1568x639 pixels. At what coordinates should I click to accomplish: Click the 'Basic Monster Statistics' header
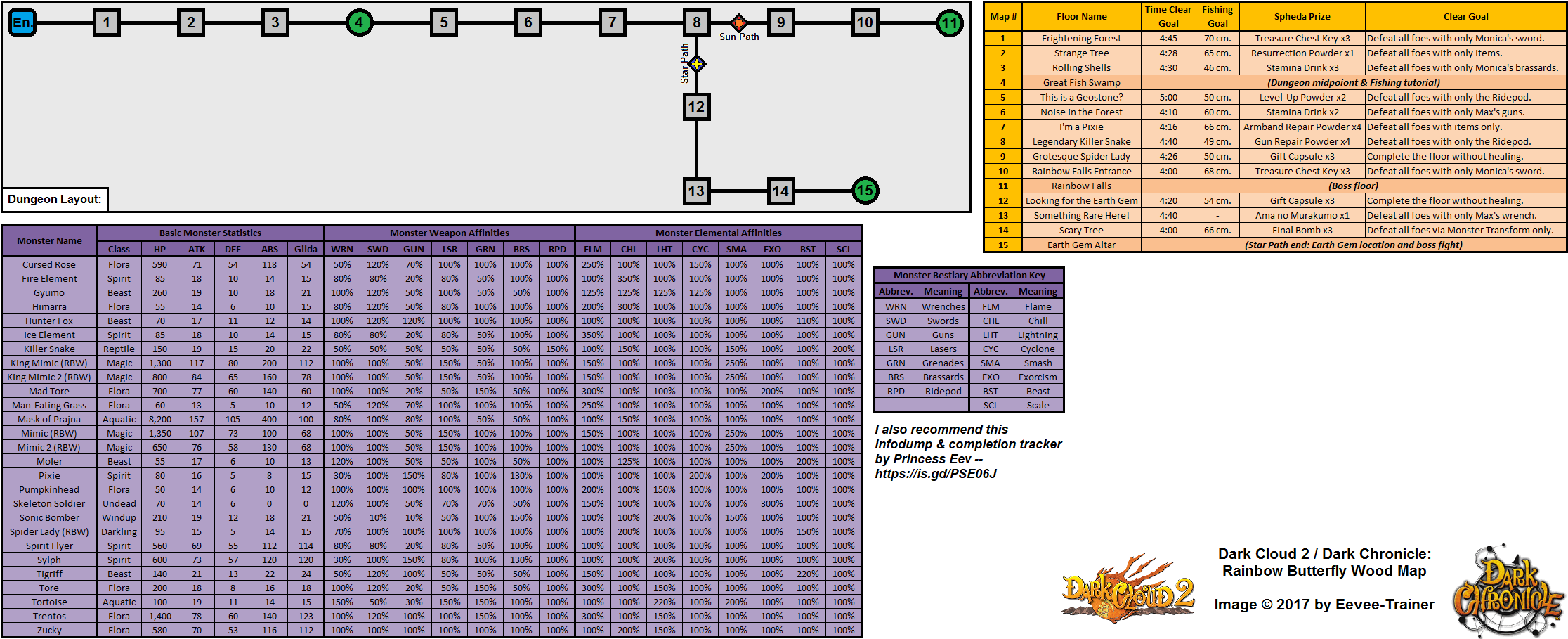[x=210, y=233]
